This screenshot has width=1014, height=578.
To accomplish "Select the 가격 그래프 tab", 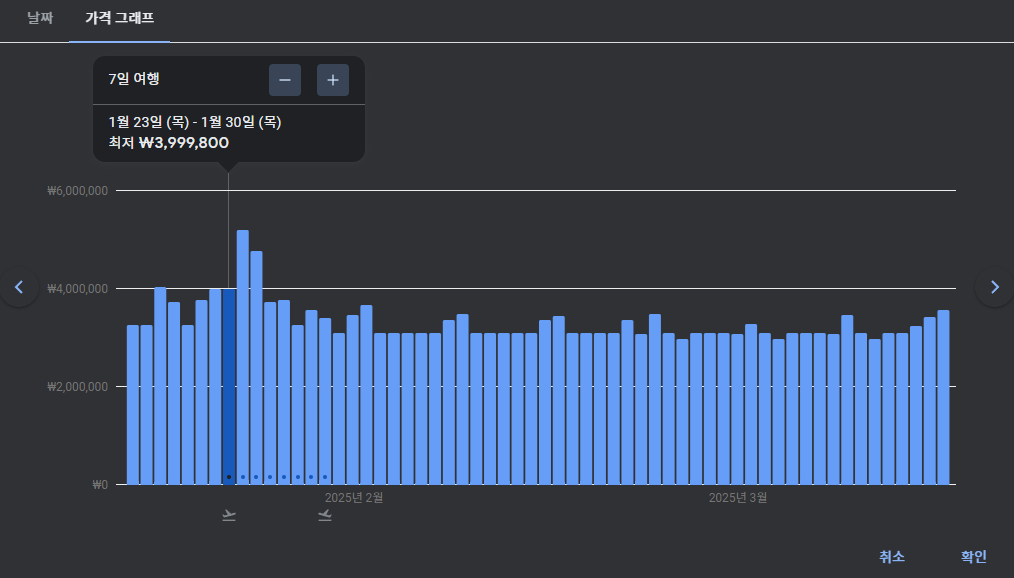I will tap(120, 18).
